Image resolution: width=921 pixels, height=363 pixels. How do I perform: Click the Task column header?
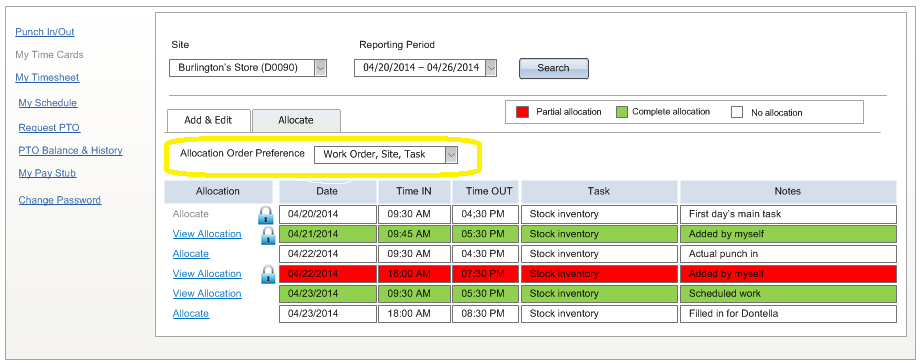(599, 191)
